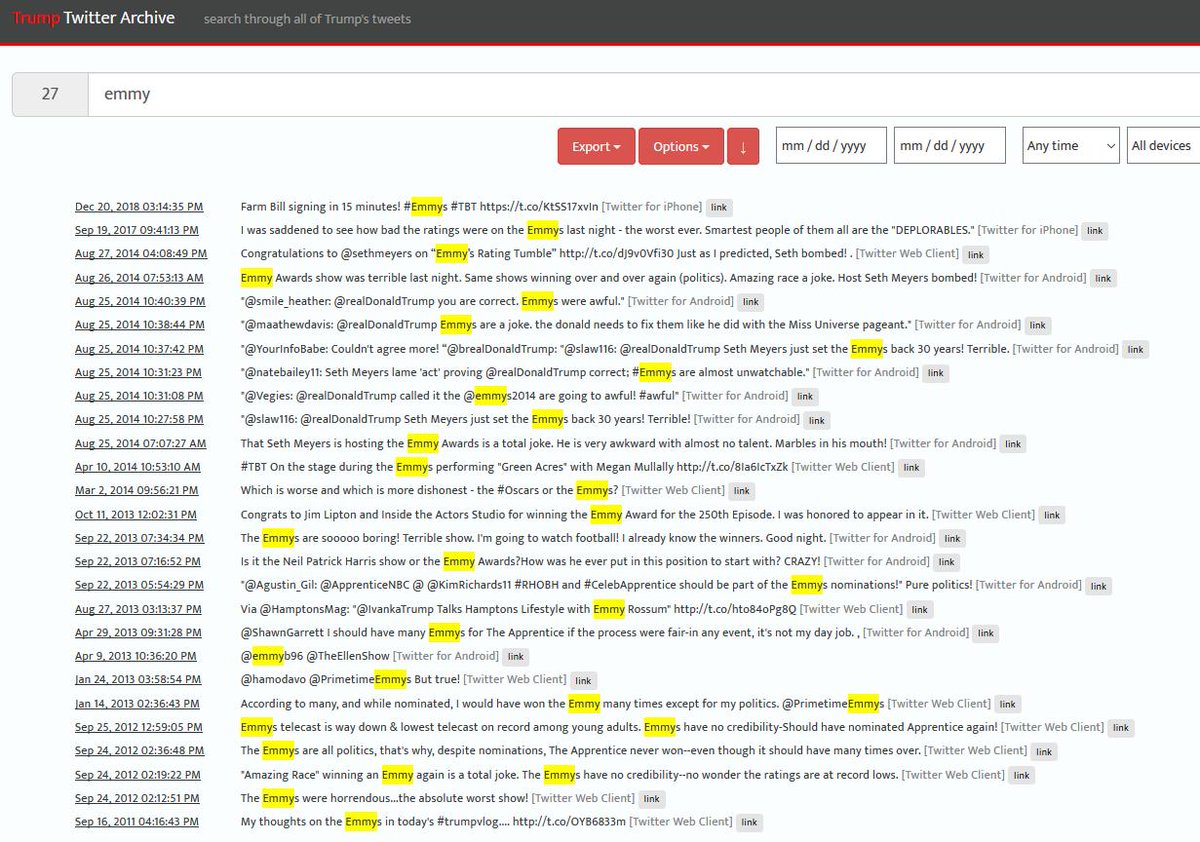1200x842 pixels.
Task: Open date link Aug 26, 2014 07:53:13 AM
Action: coord(139,278)
